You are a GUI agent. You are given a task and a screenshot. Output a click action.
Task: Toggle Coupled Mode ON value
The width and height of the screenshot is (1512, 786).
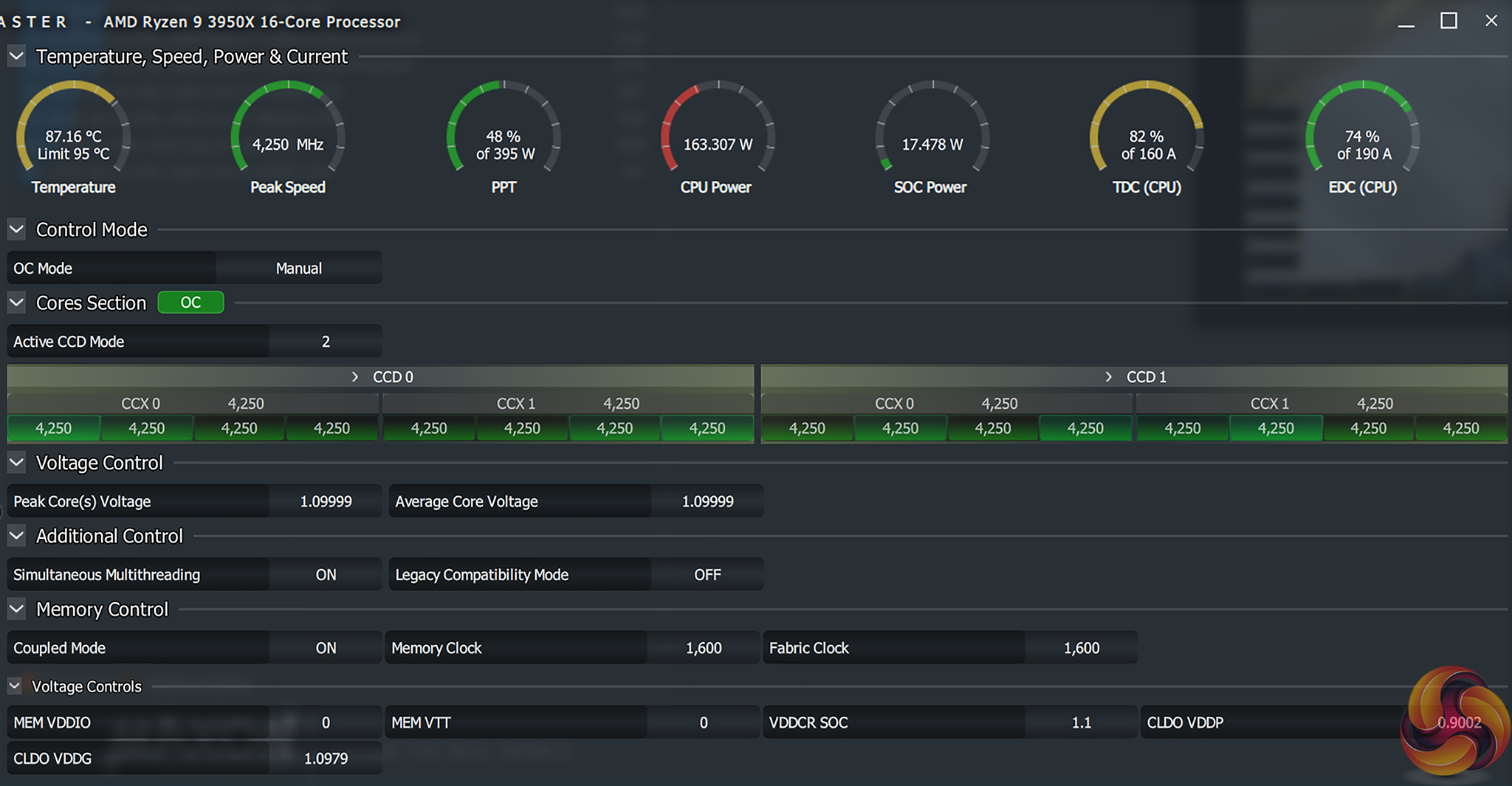pos(326,648)
